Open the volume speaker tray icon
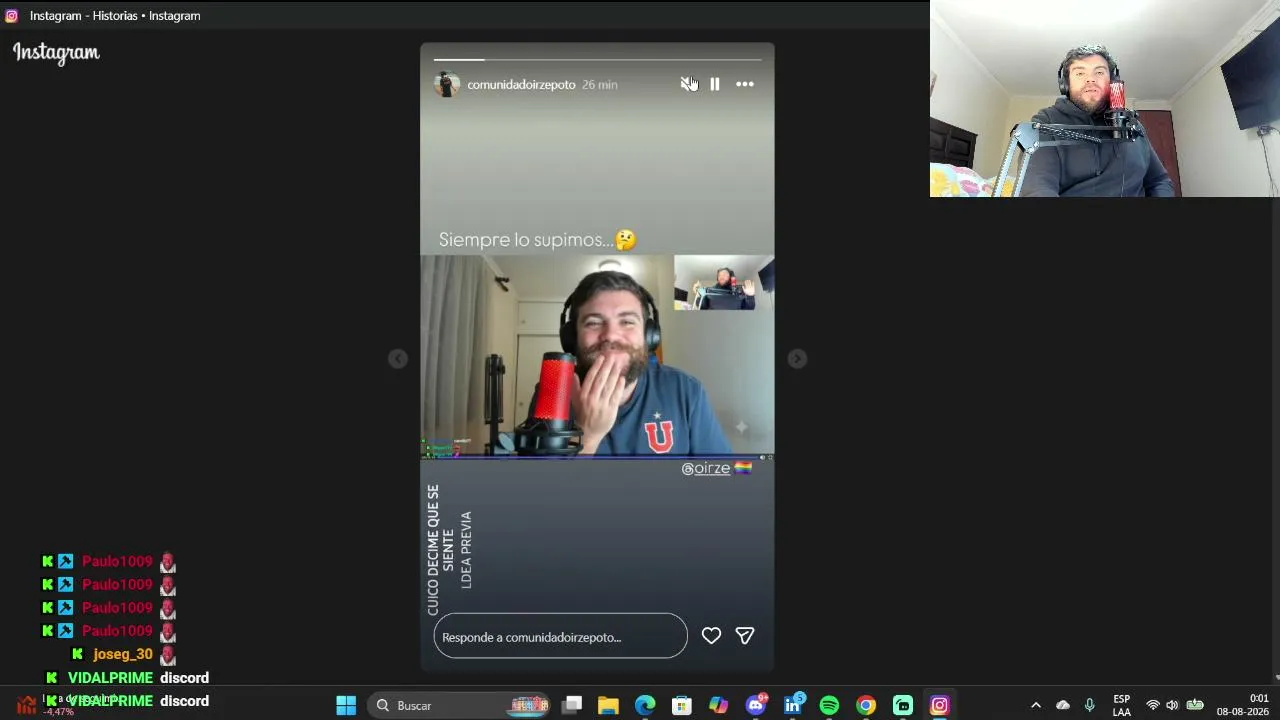 pos(1172,706)
